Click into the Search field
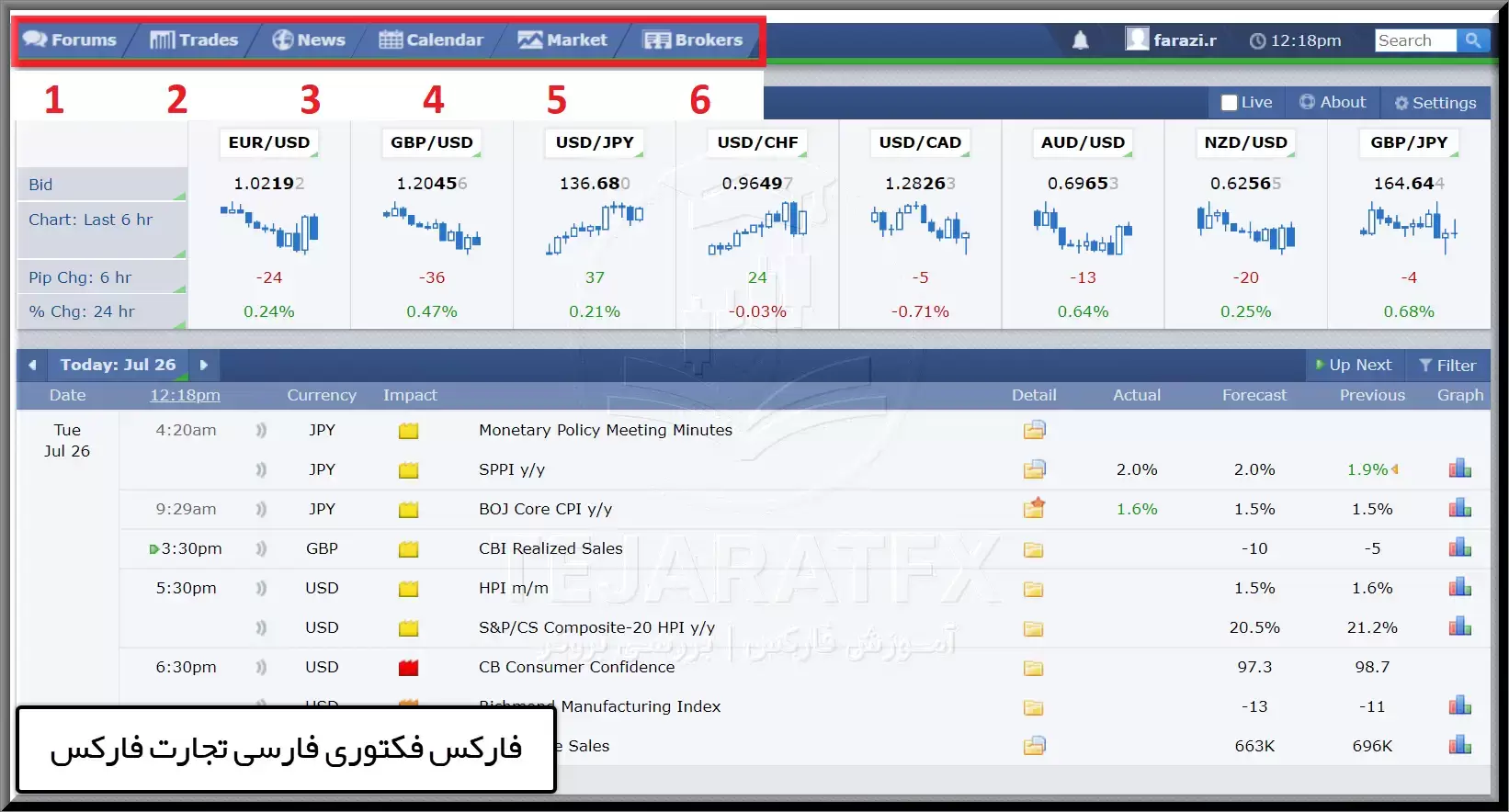This screenshot has height=812, width=1509. click(1414, 40)
